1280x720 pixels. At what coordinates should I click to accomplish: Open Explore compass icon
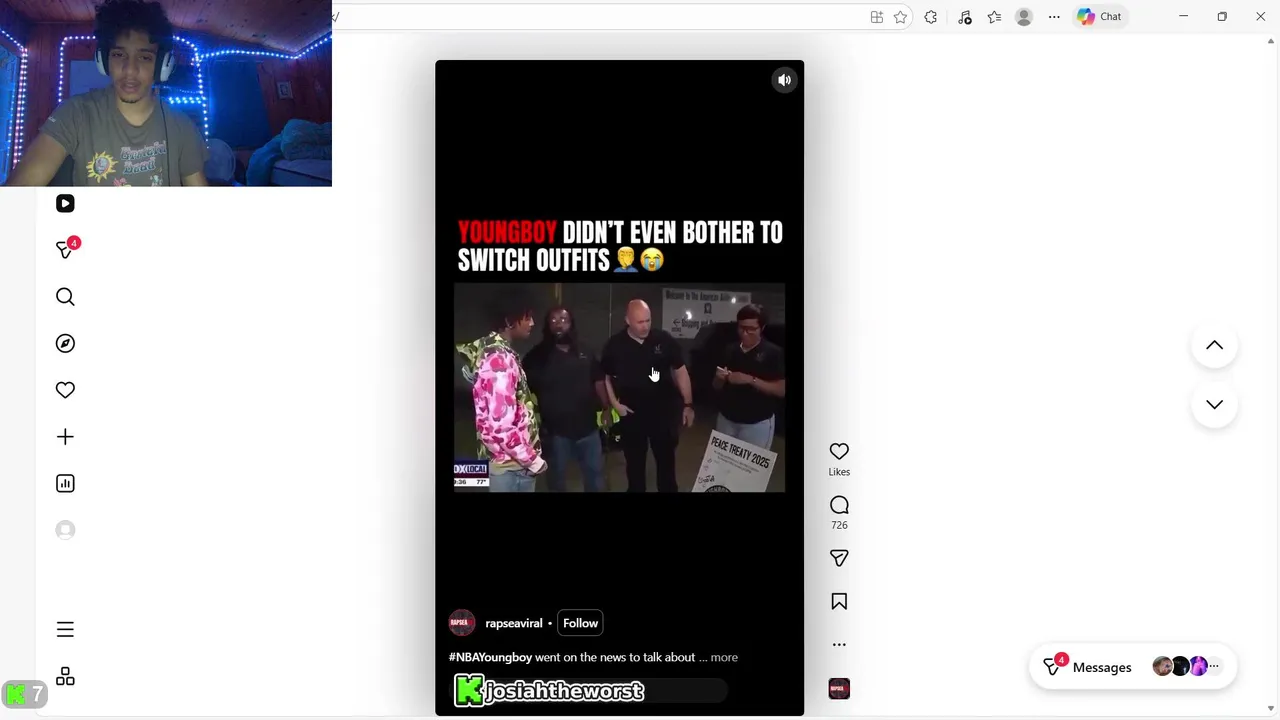point(65,344)
